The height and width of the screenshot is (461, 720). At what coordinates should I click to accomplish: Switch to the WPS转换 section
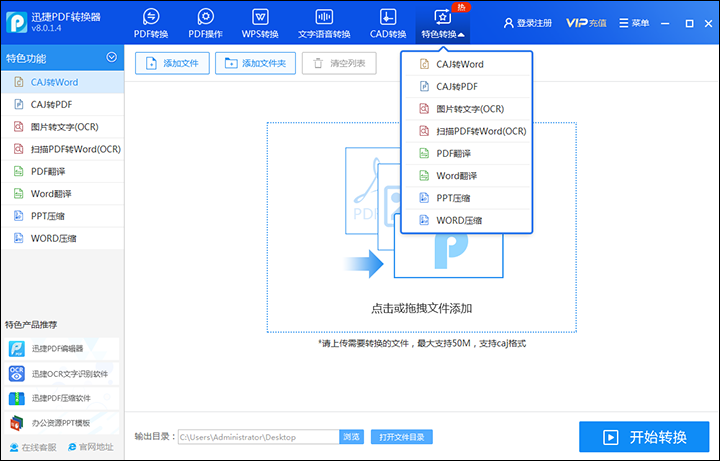click(260, 23)
